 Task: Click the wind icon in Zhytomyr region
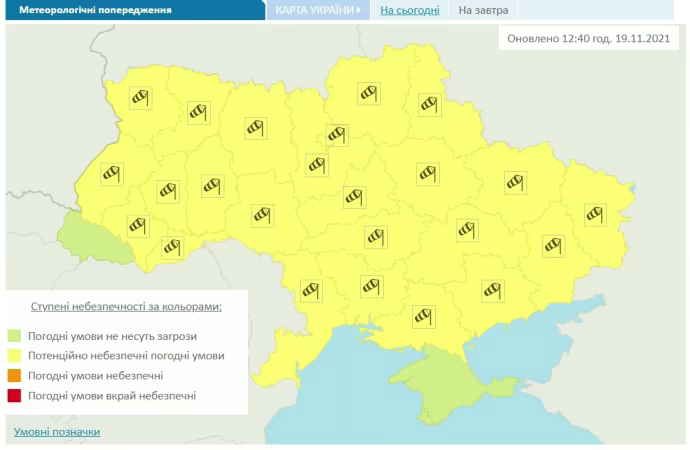(256, 127)
